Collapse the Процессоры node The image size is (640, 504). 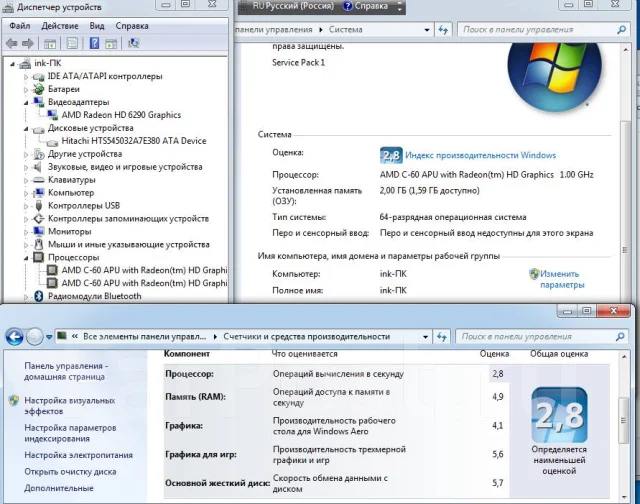pos(26,258)
